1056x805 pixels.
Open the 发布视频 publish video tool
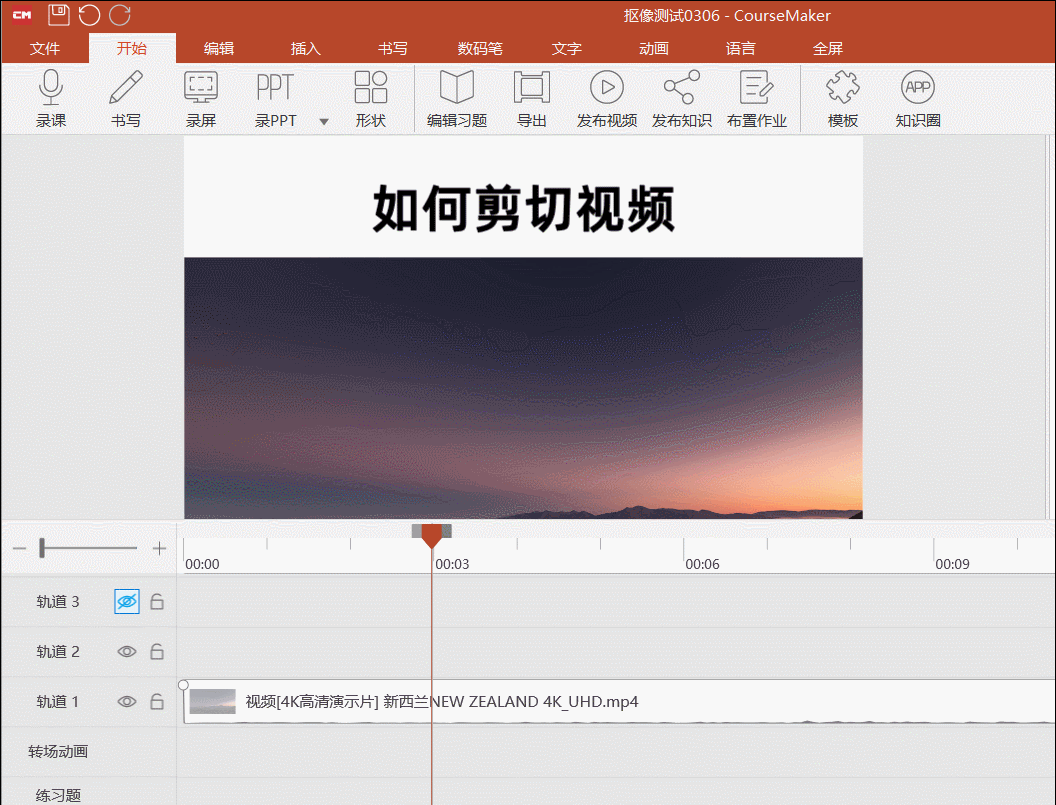coord(606,97)
